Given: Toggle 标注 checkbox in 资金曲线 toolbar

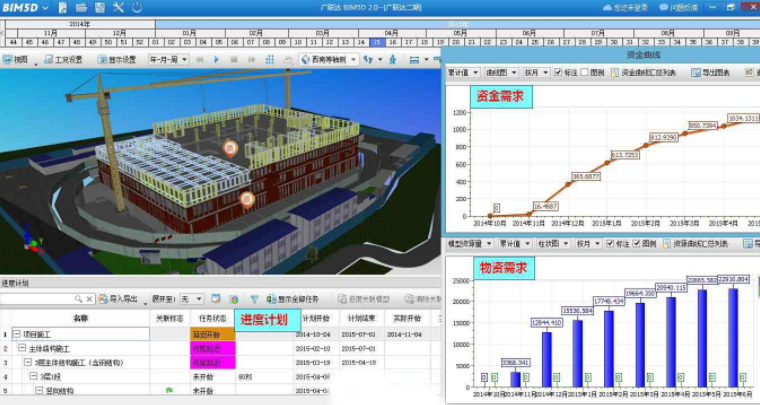Looking at the screenshot, I should [558, 73].
